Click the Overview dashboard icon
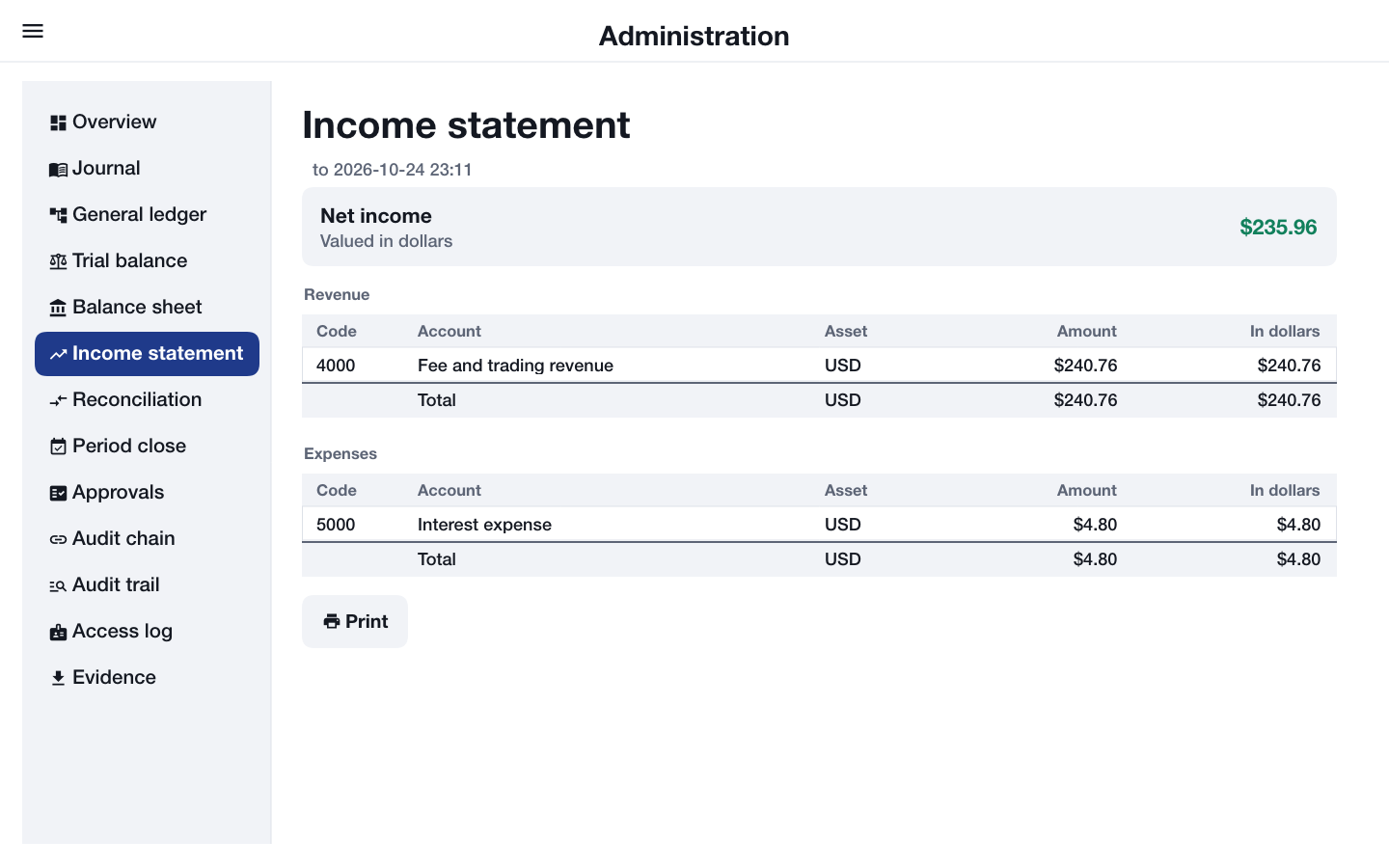1389x868 pixels. [58, 122]
